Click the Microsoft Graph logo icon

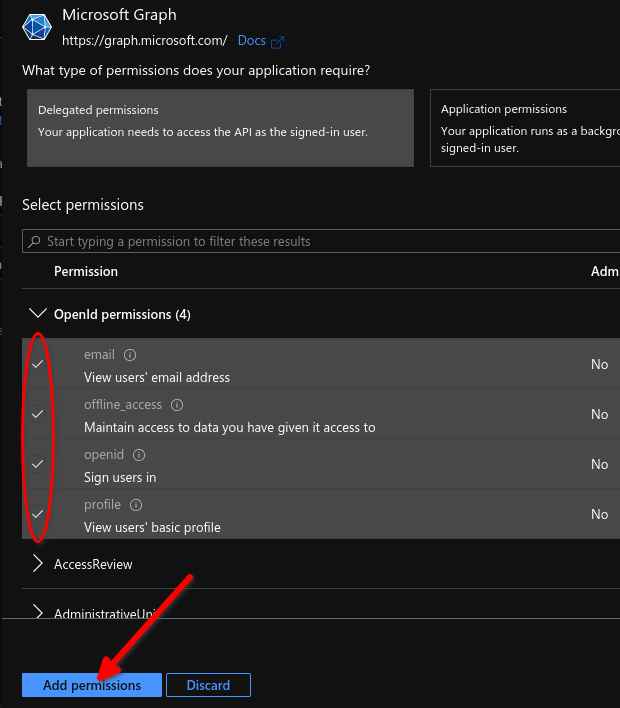(x=37, y=28)
